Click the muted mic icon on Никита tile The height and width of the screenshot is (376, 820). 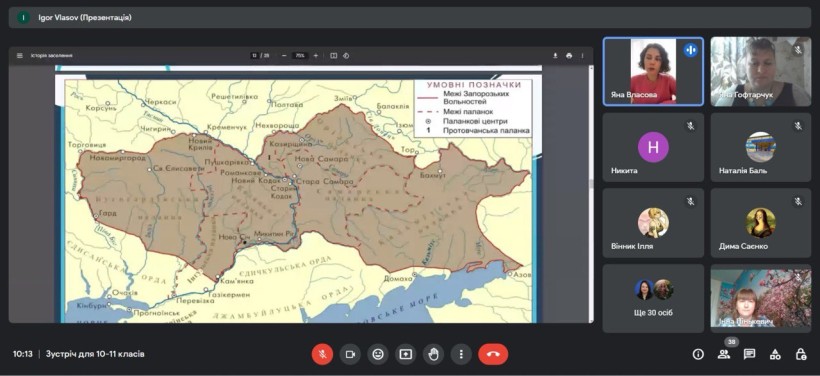point(690,126)
